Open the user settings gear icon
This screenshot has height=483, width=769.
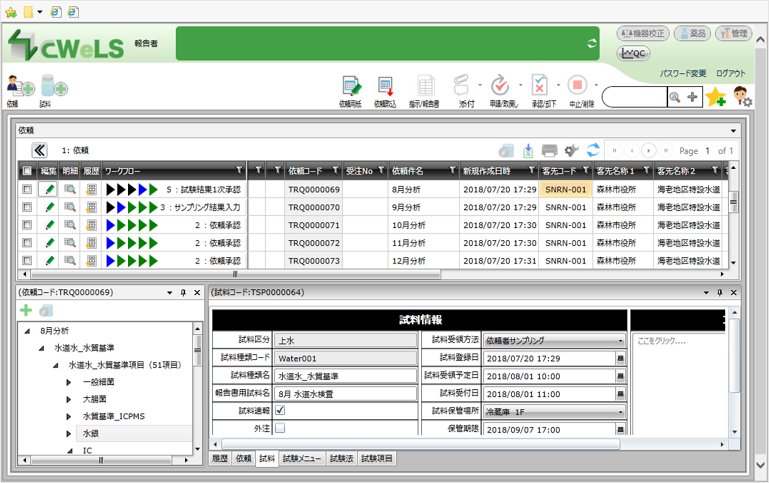(742, 96)
